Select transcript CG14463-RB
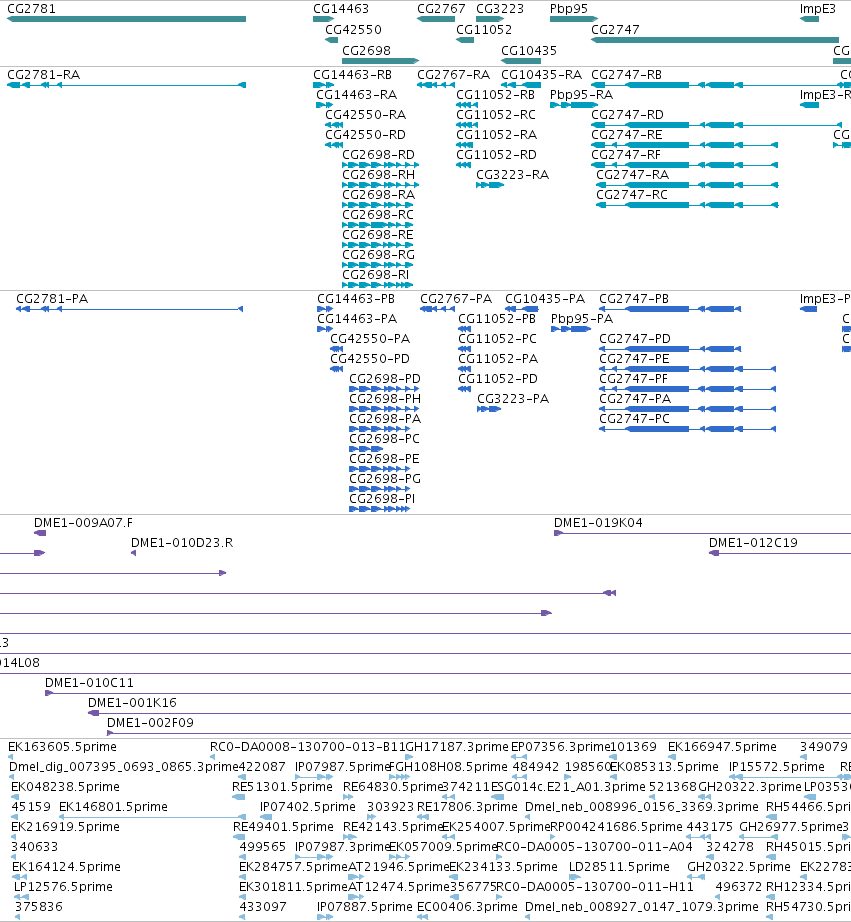This screenshot has width=851, height=922. [x=352, y=75]
